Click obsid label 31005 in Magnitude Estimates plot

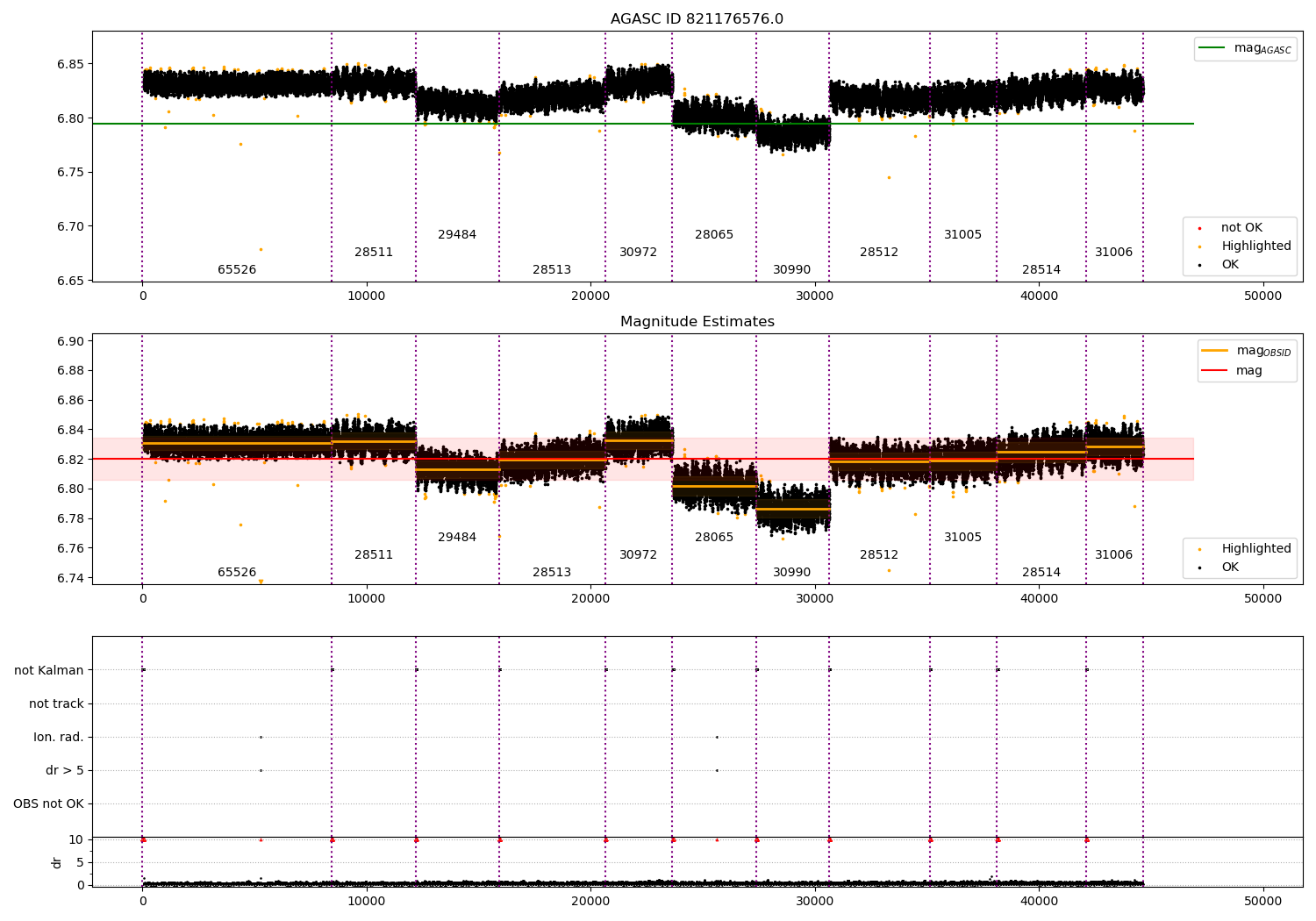pos(962,538)
